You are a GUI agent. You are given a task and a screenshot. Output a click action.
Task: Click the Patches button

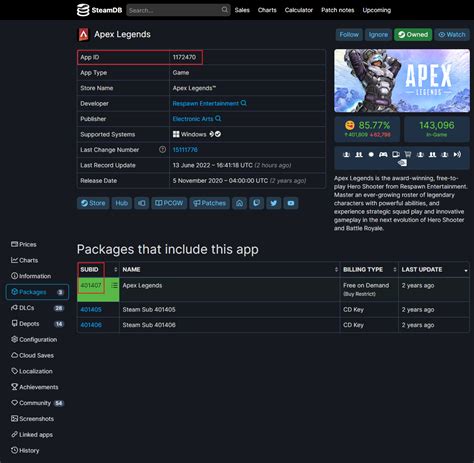209,203
